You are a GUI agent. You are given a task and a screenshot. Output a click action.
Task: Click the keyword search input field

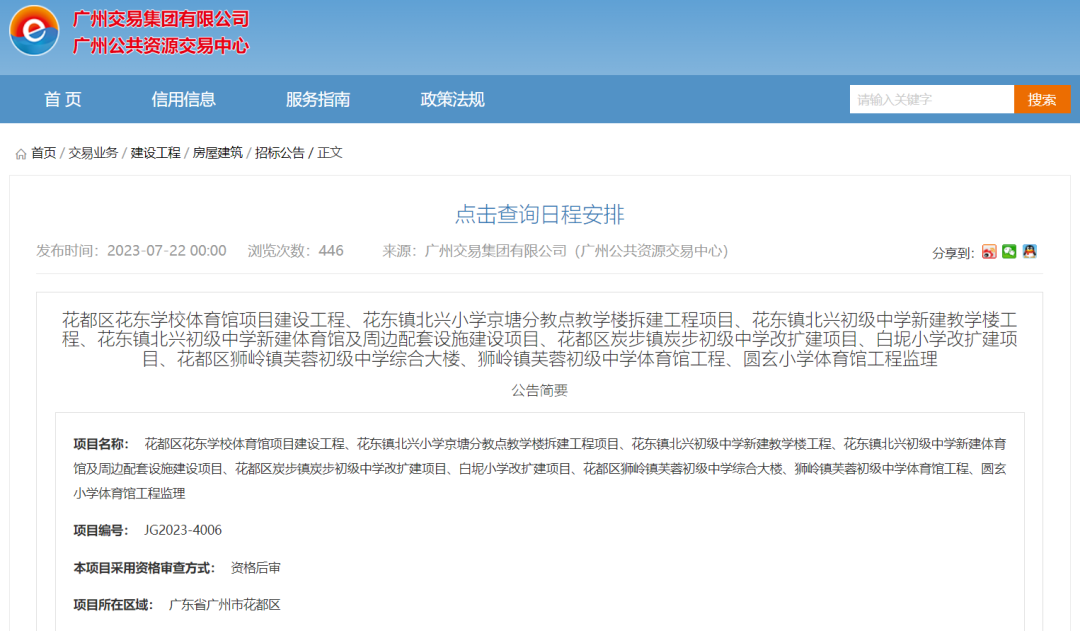pos(931,99)
